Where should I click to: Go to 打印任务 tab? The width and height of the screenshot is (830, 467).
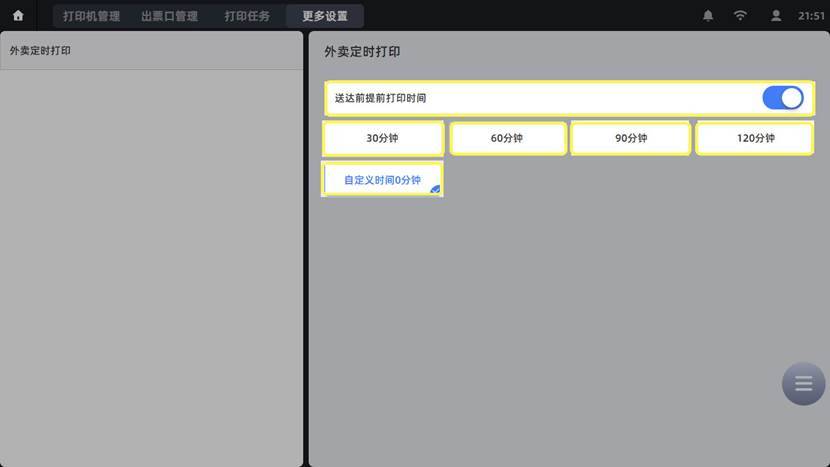pos(247,16)
